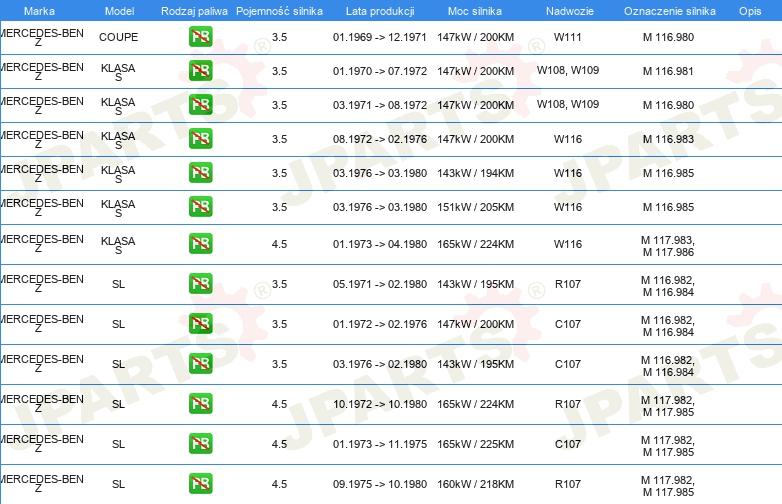The width and height of the screenshot is (782, 504).
Task: Click fuel icon in the 09.1975 -> 10.1980 row
Action: 200,483
